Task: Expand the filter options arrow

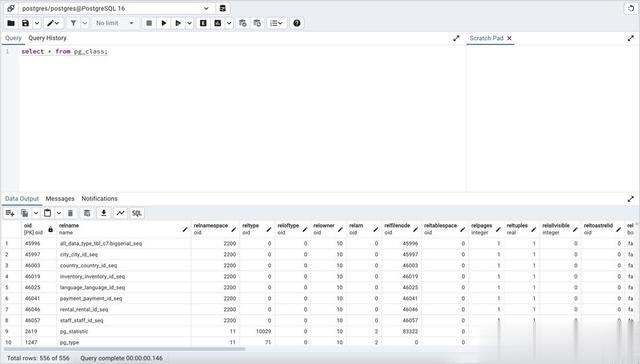Action: (x=85, y=23)
